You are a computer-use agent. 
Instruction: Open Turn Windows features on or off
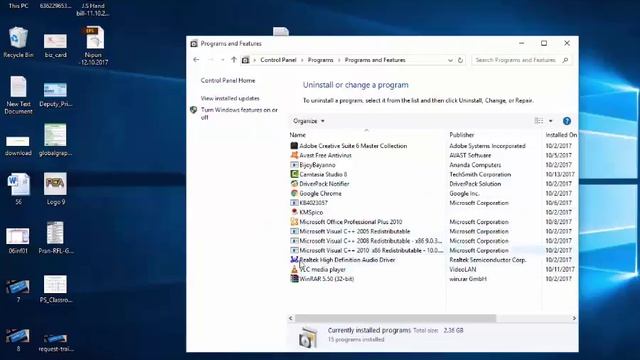click(x=239, y=113)
